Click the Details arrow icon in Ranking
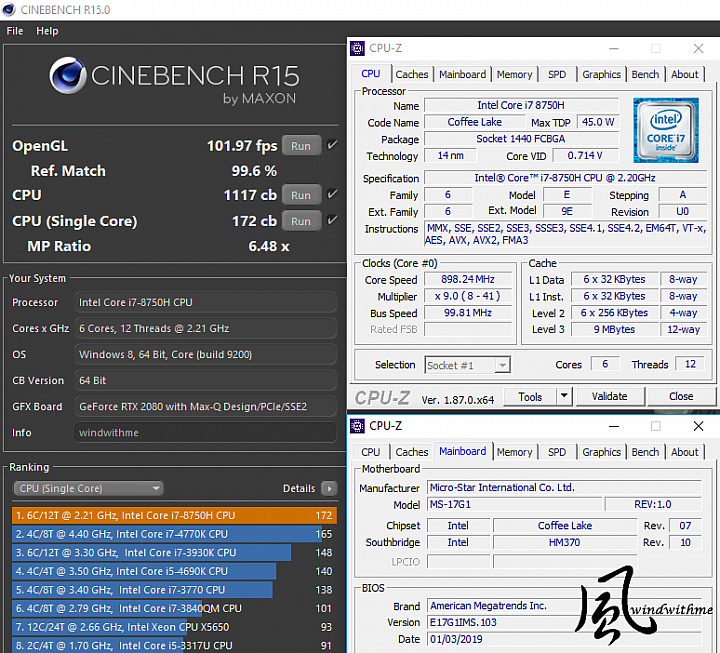The height and width of the screenshot is (653, 720). pyautogui.click(x=329, y=489)
